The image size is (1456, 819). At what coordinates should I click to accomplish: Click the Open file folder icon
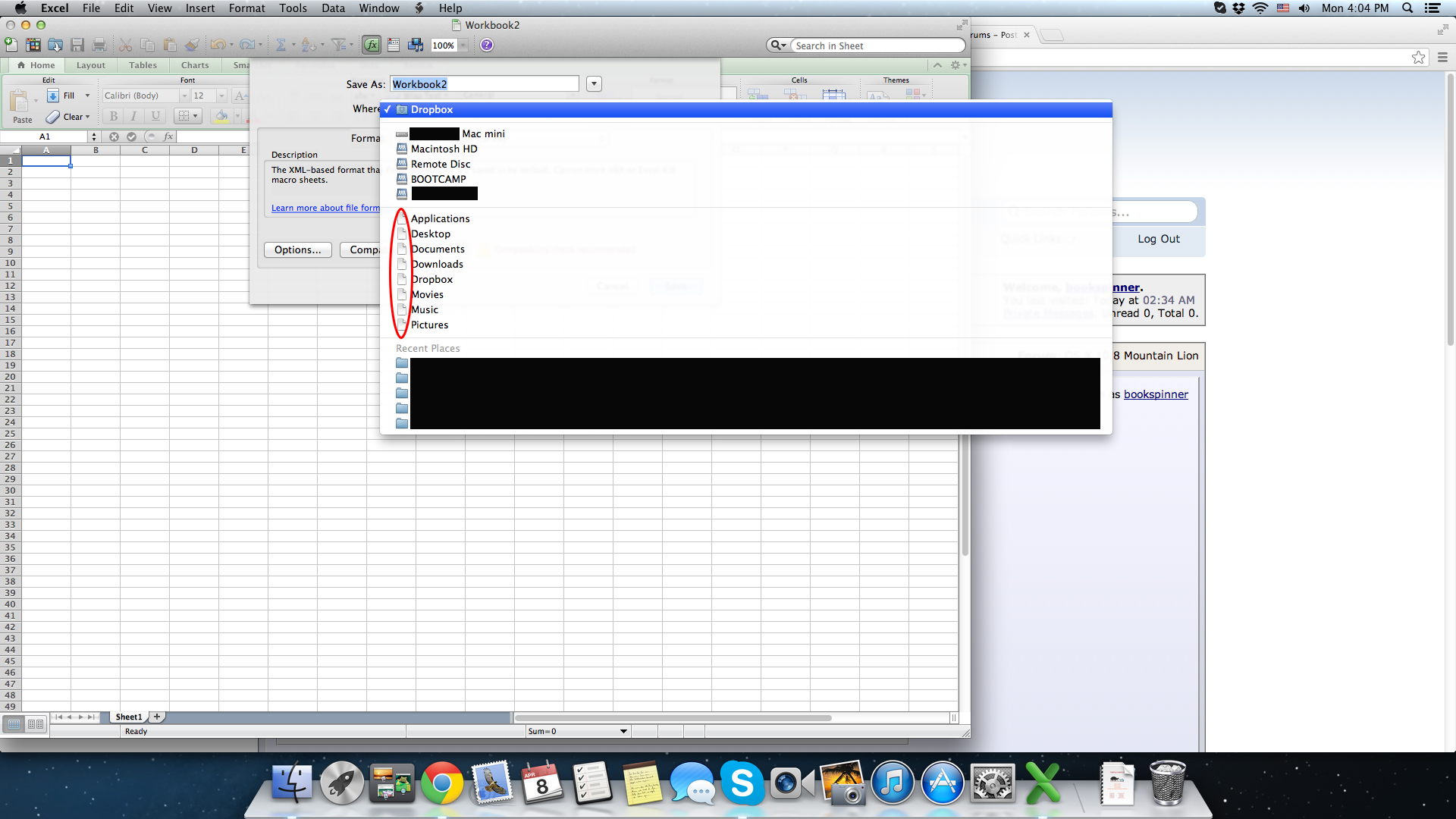[x=55, y=45]
